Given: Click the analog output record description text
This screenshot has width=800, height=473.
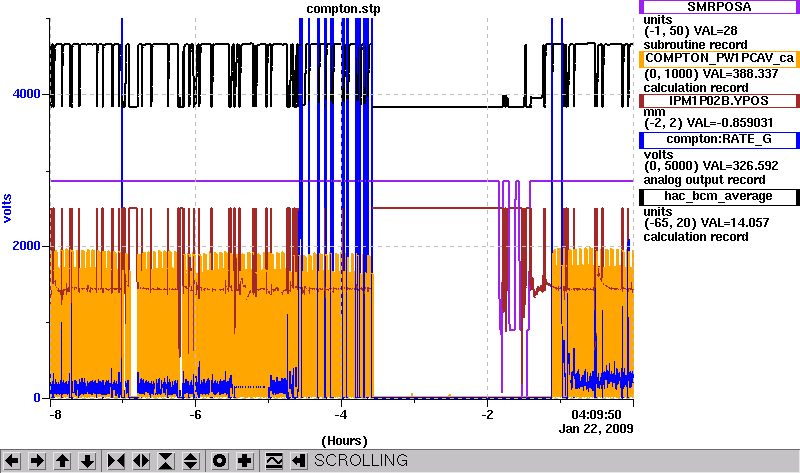Looking at the screenshot, I should pos(705,180).
